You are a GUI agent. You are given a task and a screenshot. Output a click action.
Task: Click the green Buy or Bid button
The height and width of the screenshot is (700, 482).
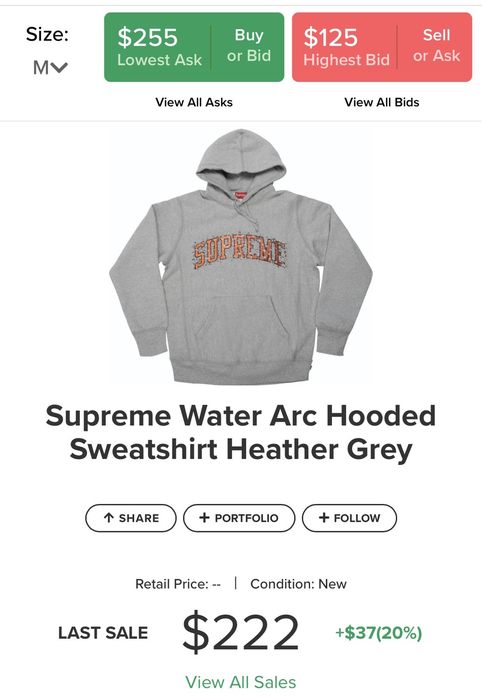tap(249, 46)
